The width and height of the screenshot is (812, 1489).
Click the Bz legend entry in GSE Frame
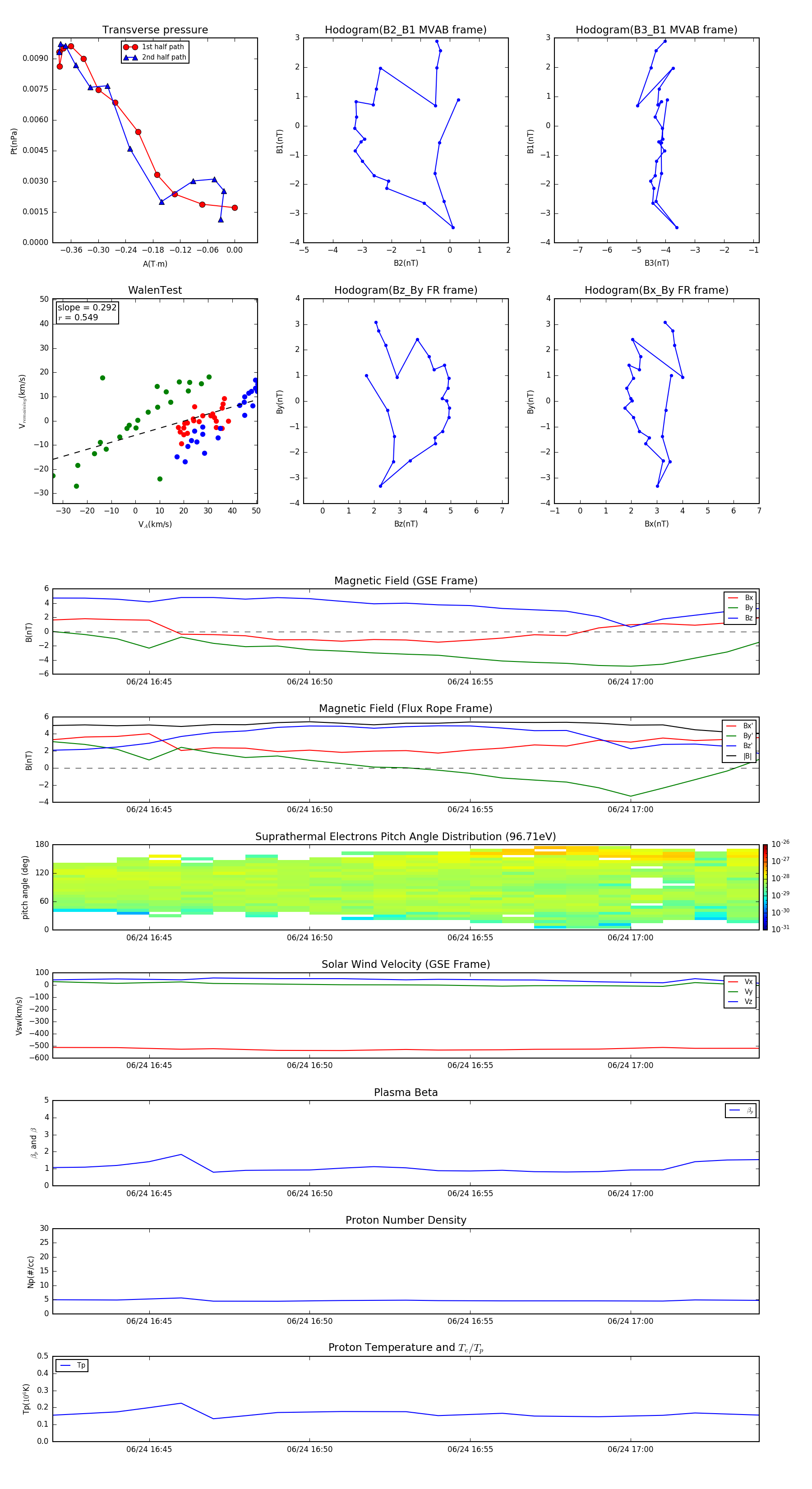click(740, 619)
